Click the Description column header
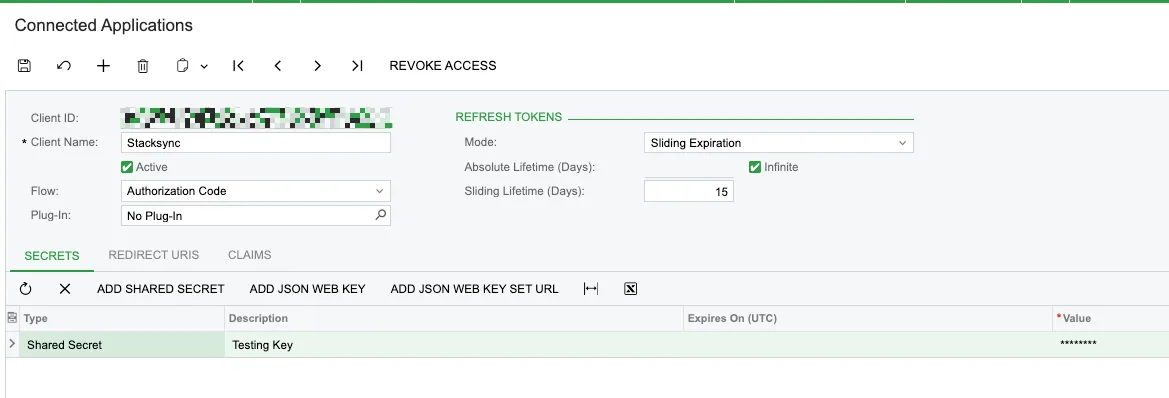This screenshot has width=1169, height=398. [x=454, y=318]
